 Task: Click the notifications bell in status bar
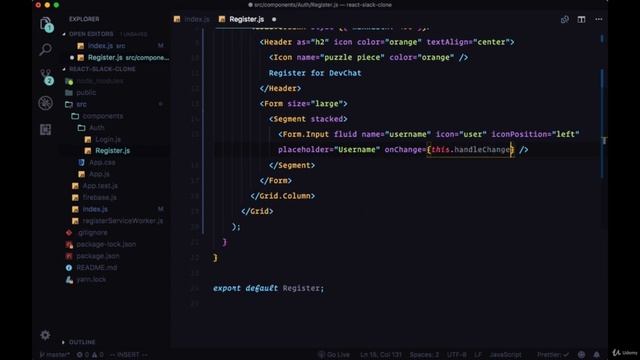(596, 354)
